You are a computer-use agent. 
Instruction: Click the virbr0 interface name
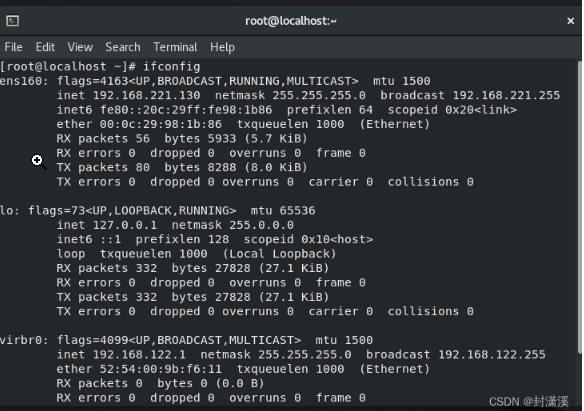pos(24,340)
